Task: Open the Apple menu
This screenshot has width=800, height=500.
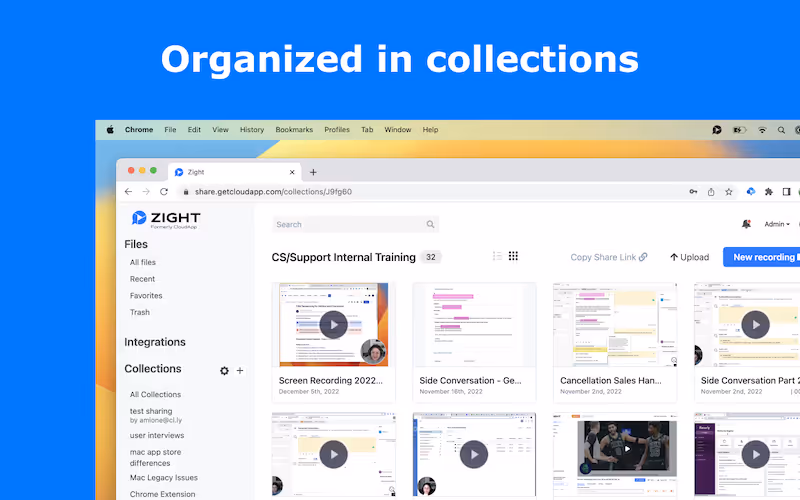Action: (x=110, y=130)
